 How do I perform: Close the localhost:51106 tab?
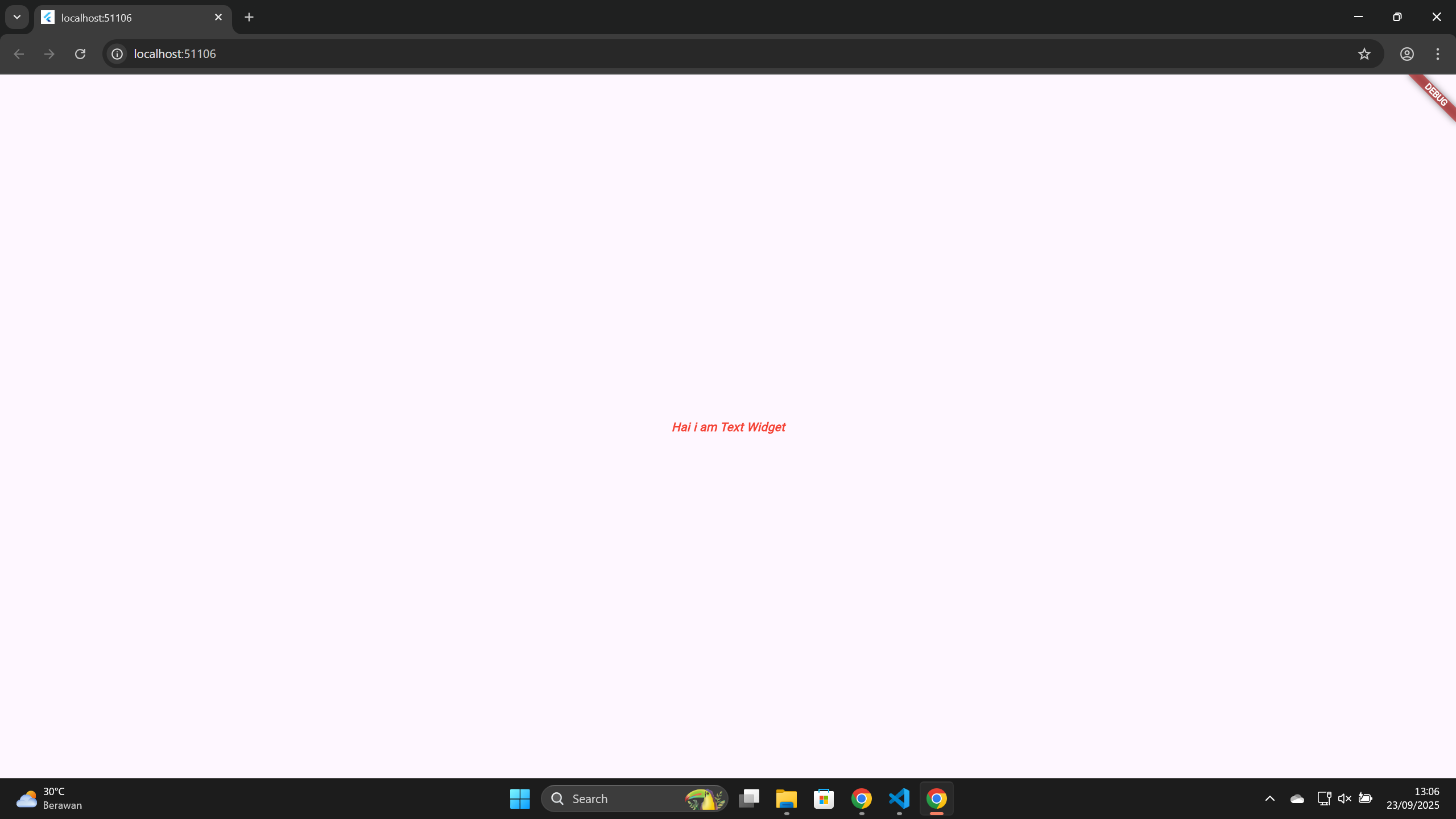[218, 18]
